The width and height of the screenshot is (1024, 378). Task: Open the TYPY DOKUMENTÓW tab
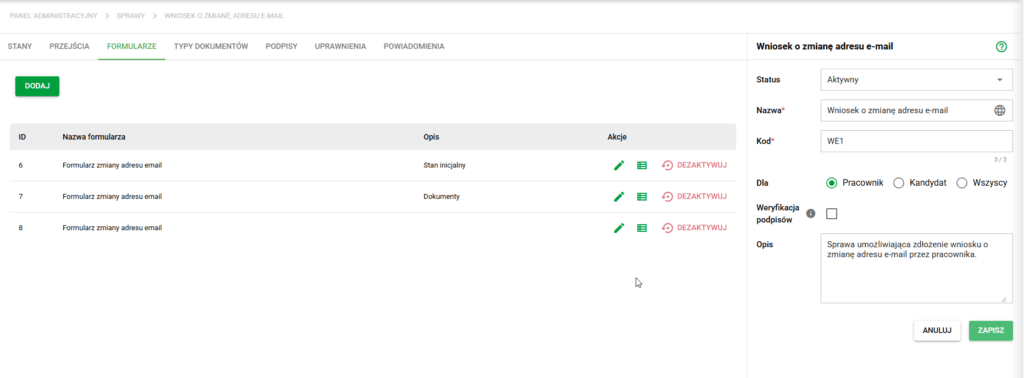[211, 46]
